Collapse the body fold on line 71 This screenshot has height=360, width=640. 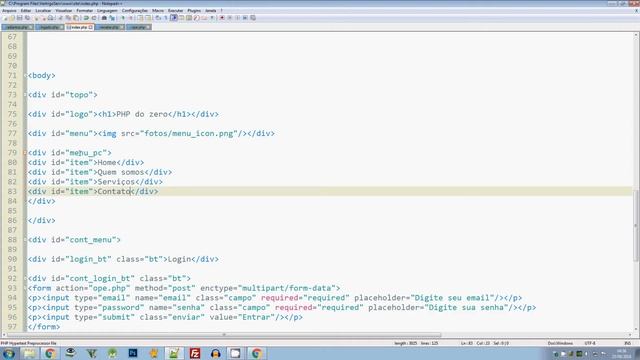point(25,76)
